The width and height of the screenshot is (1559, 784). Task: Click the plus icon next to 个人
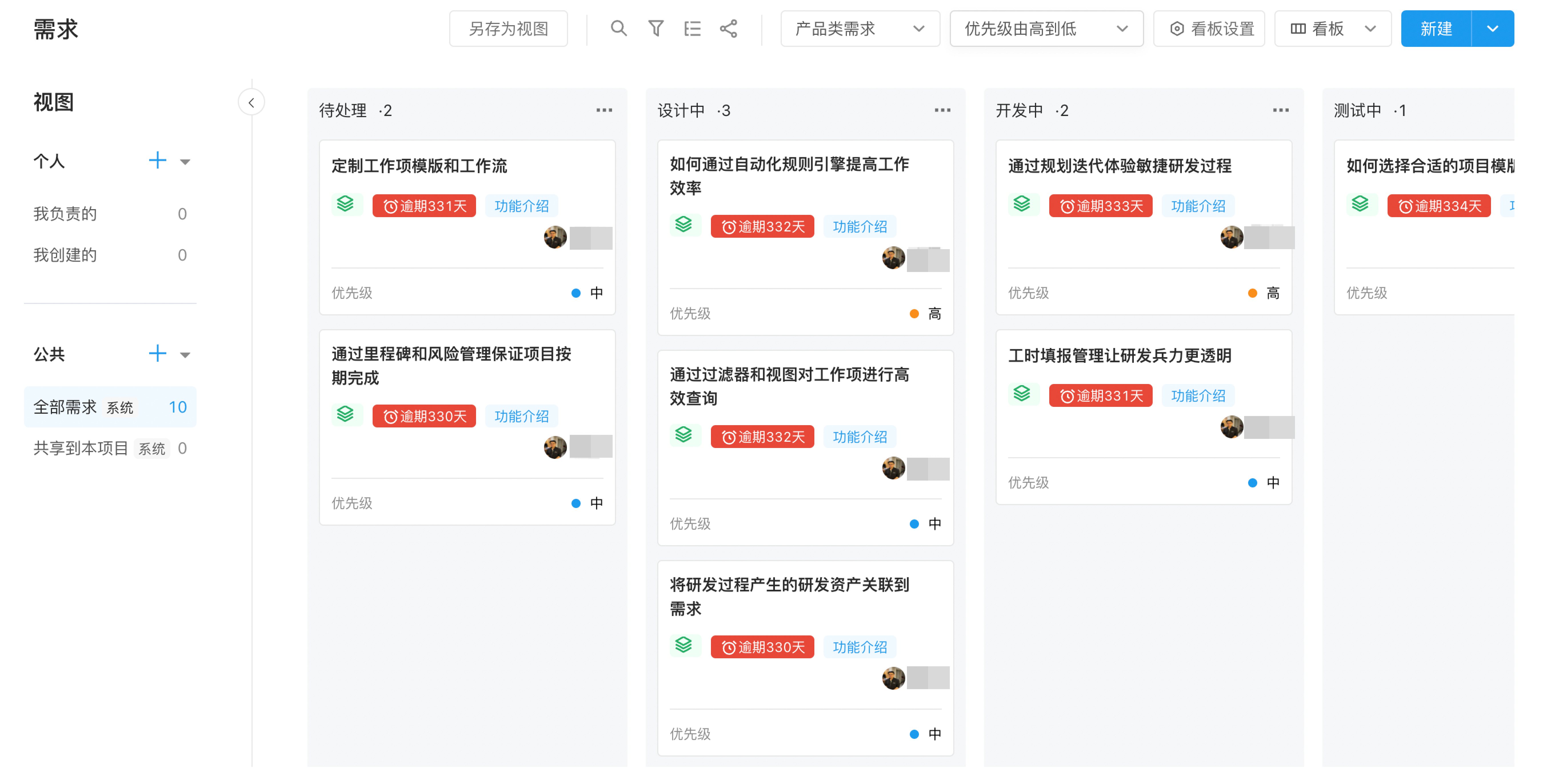[157, 160]
